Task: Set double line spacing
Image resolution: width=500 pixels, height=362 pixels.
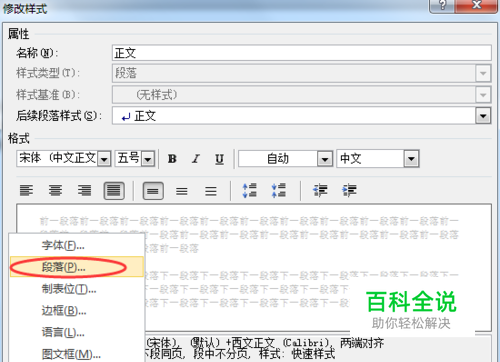Action: coord(211,191)
